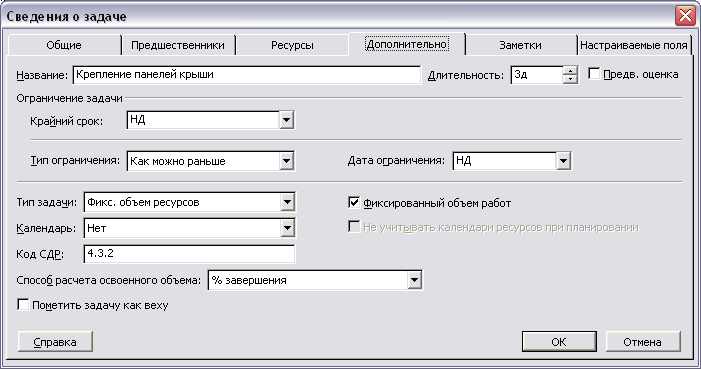Click the Код СДР input field
This screenshot has width=701, height=369.
[x=189, y=254]
